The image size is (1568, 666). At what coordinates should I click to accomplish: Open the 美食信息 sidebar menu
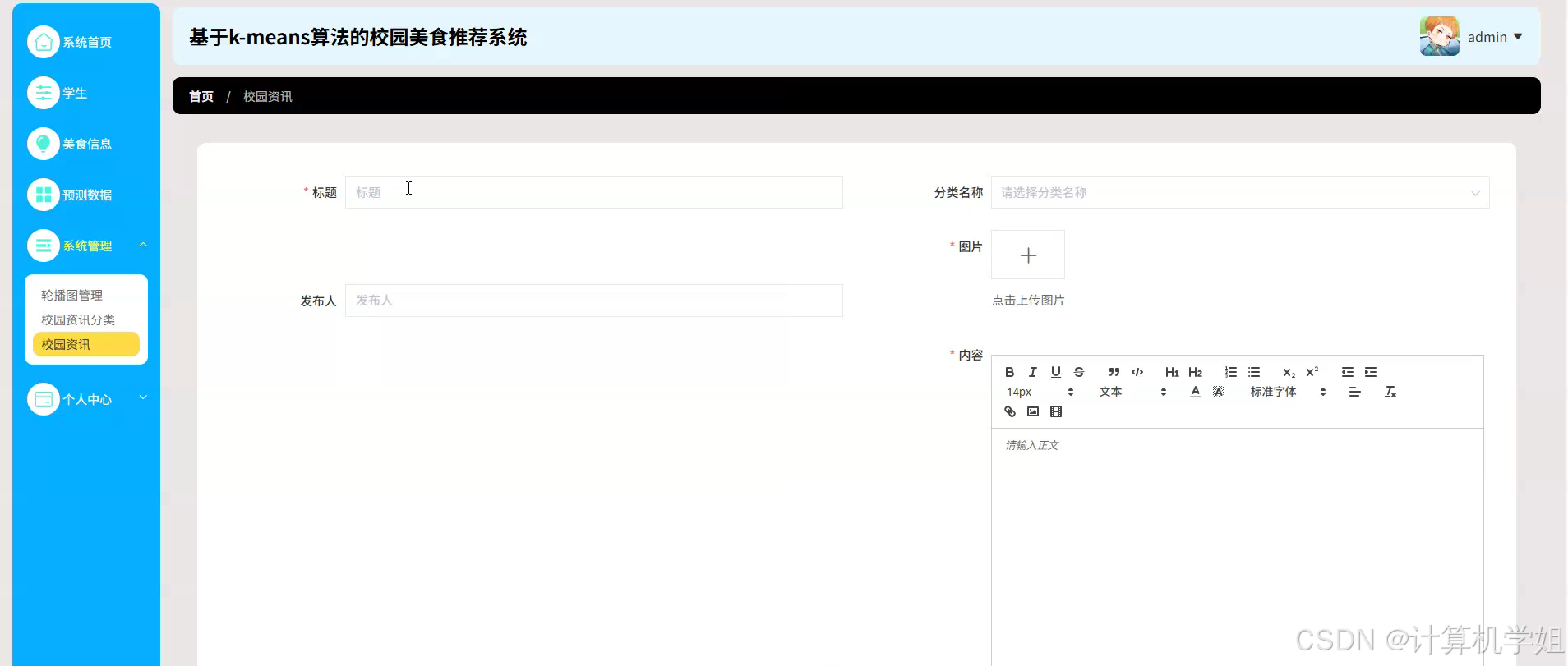[86, 144]
